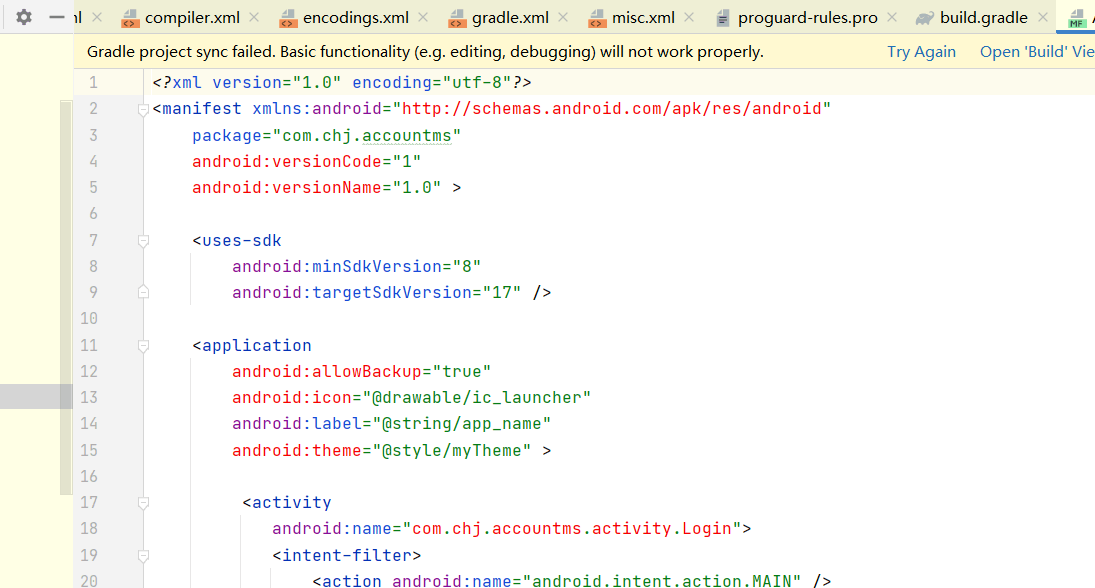Hide the tool window with minus icon
Screen dimensions: 1095x588
tap(57, 17)
